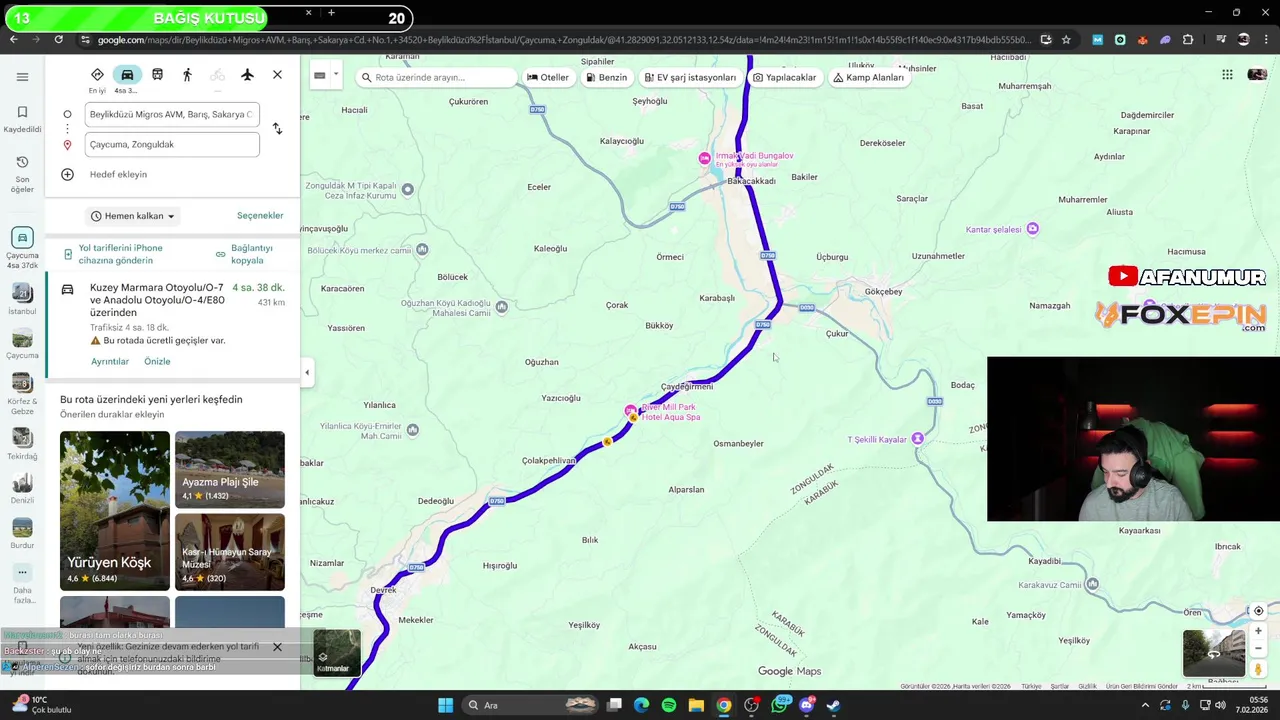
Task: Open a new browser tab
Action: (x=331, y=13)
